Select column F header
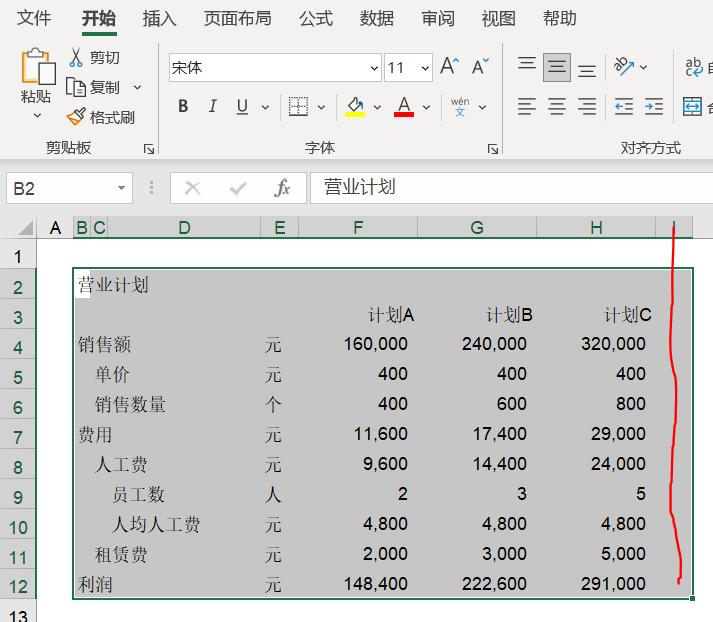 358,227
